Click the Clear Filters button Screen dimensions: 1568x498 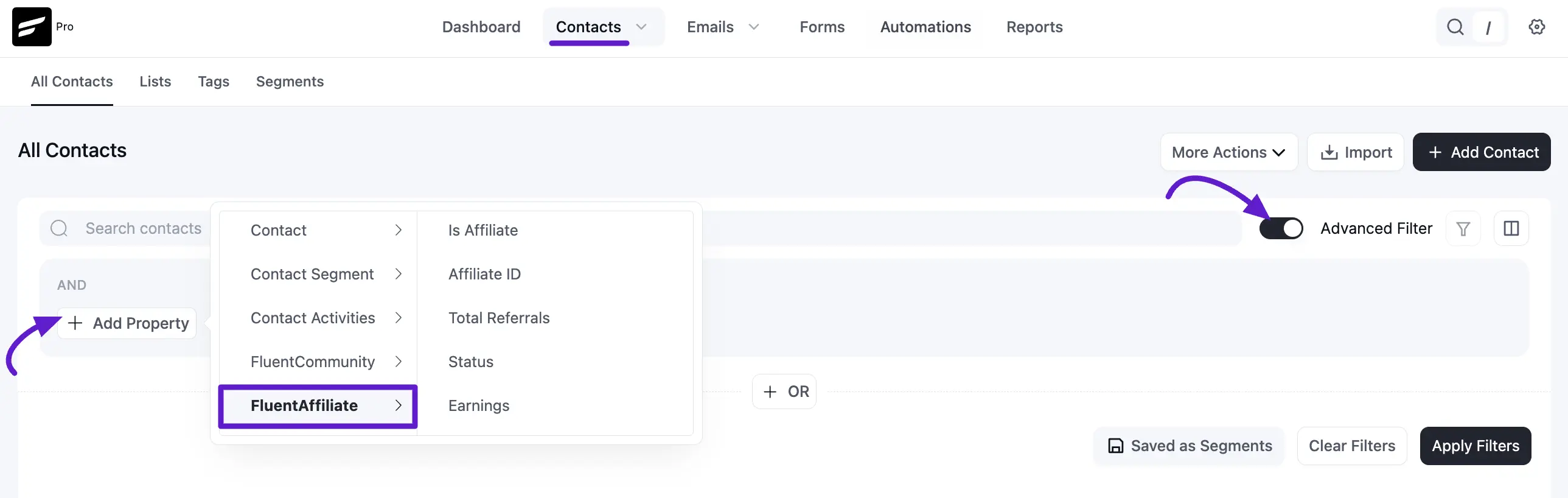1352,446
